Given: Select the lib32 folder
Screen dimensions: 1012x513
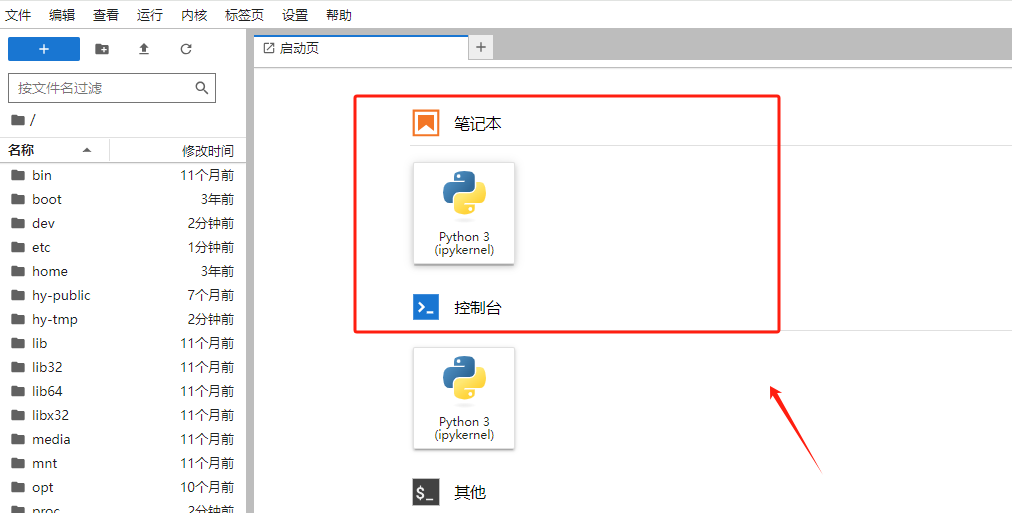Looking at the screenshot, I should pyautogui.click(x=123, y=367).
